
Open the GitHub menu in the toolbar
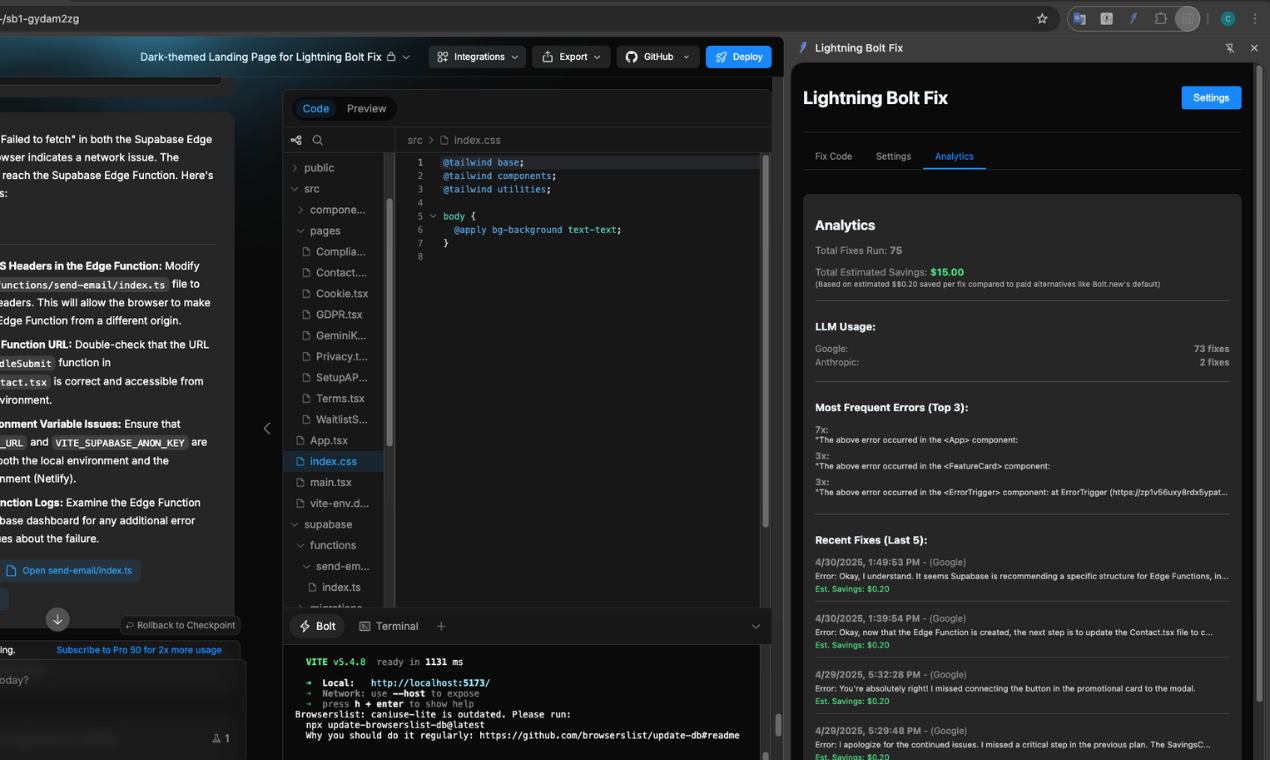coord(657,57)
